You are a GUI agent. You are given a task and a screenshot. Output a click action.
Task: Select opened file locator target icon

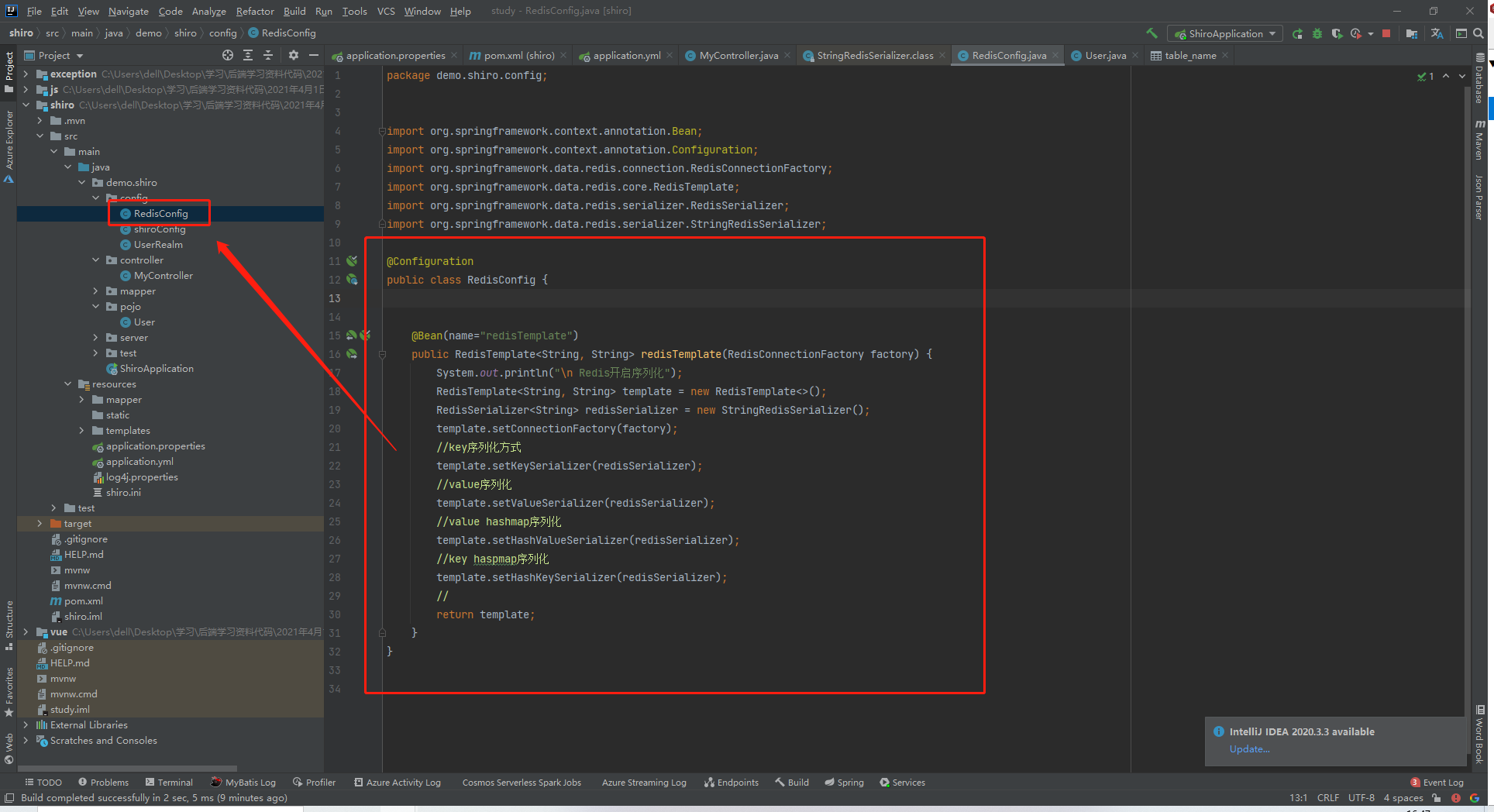point(227,55)
